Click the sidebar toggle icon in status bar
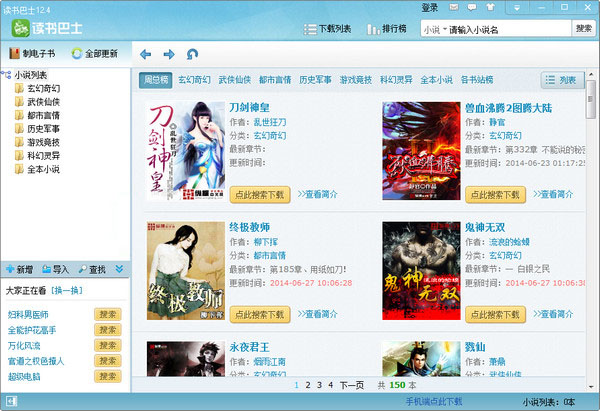The width and height of the screenshot is (600, 411). pyautogui.click(x=11, y=401)
